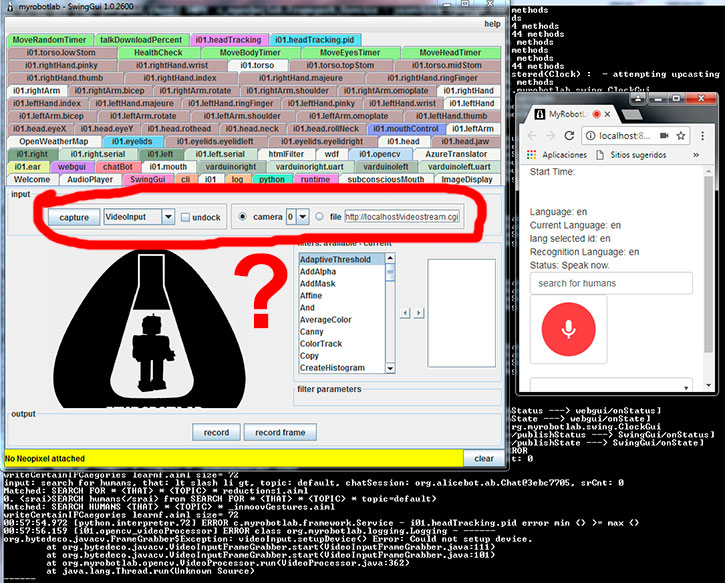Screen dimensions: 725x583
Task: Select the AddMask filter
Action: (x=342, y=284)
